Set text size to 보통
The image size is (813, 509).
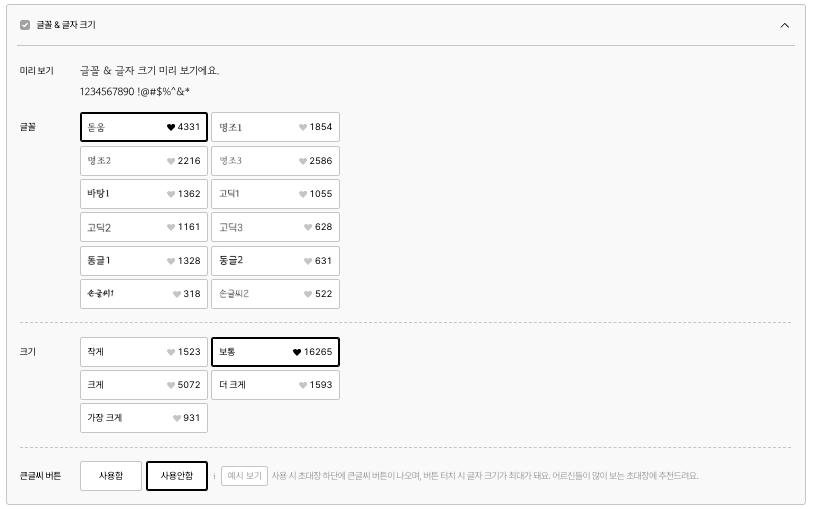(275, 352)
